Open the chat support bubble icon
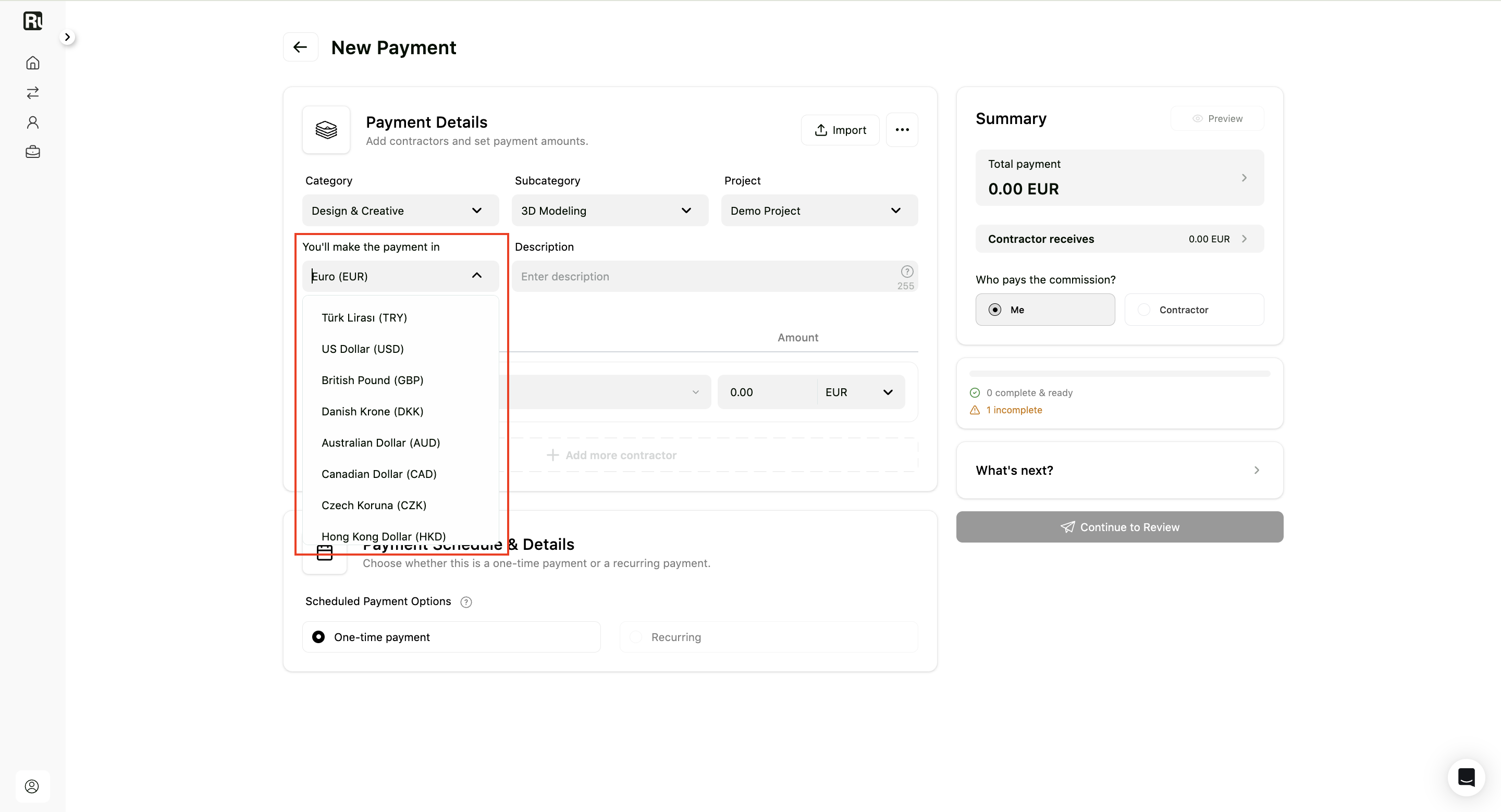1501x812 pixels. tap(1466, 777)
